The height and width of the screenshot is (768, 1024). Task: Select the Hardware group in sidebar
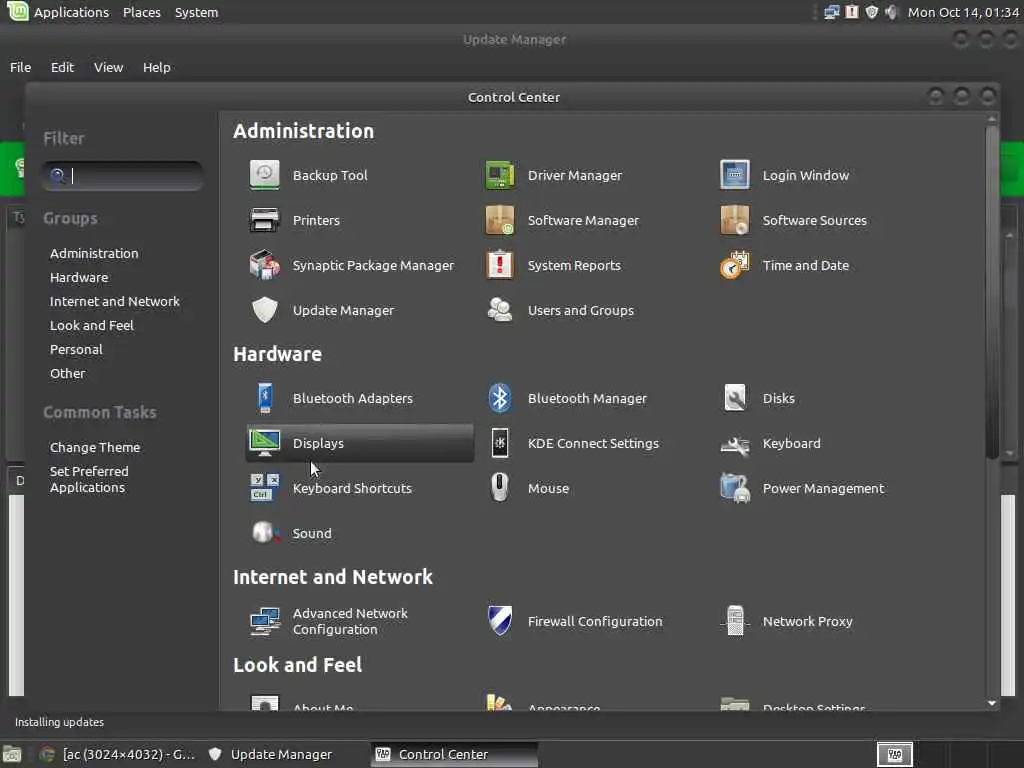click(x=79, y=278)
